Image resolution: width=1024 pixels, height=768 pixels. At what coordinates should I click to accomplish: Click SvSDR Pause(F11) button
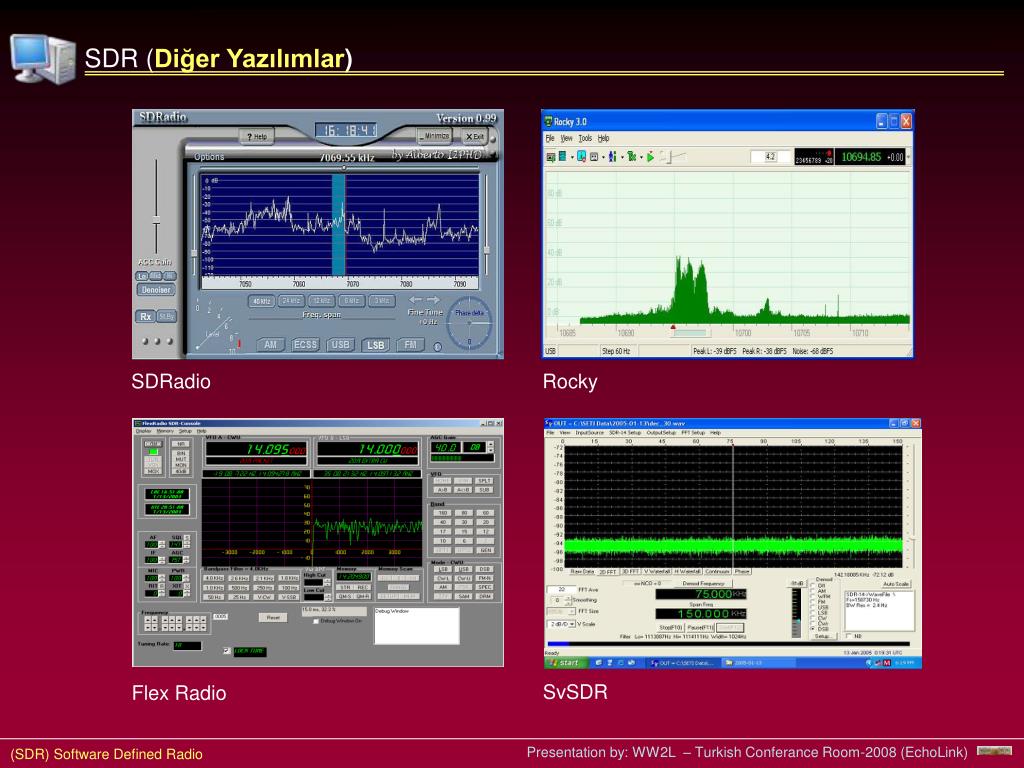(700, 628)
